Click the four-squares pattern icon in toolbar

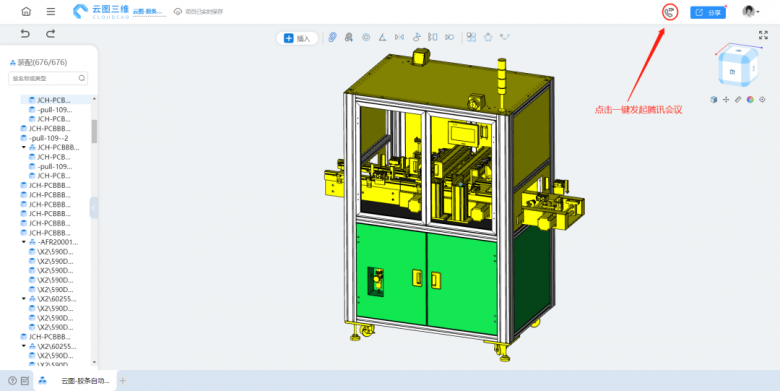[471, 37]
